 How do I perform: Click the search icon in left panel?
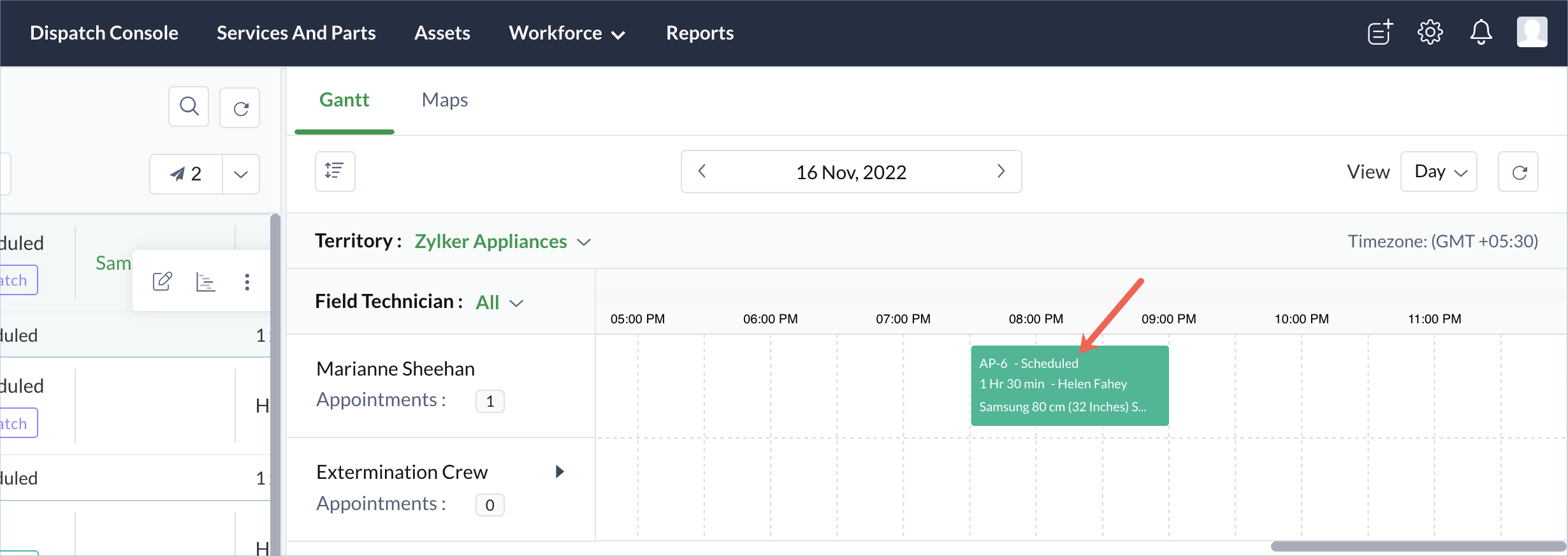(x=189, y=106)
